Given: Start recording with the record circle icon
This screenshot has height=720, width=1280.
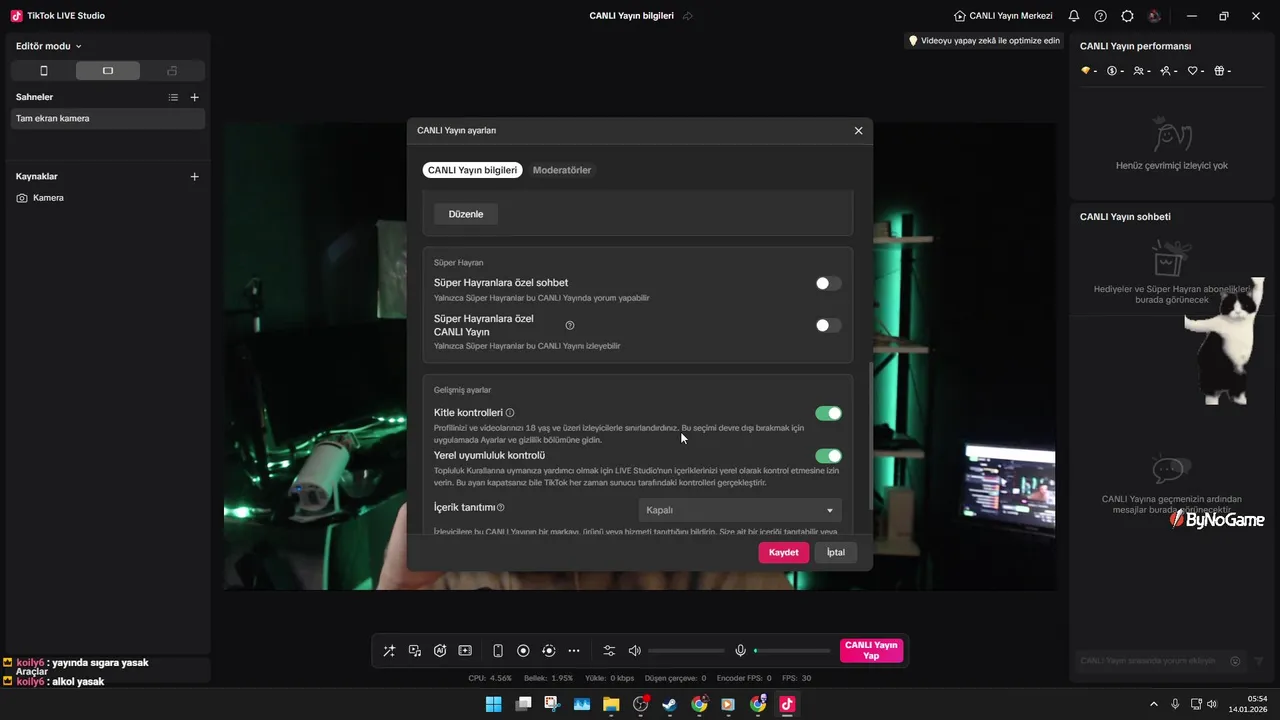Looking at the screenshot, I should pyautogui.click(x=523, y=651).
